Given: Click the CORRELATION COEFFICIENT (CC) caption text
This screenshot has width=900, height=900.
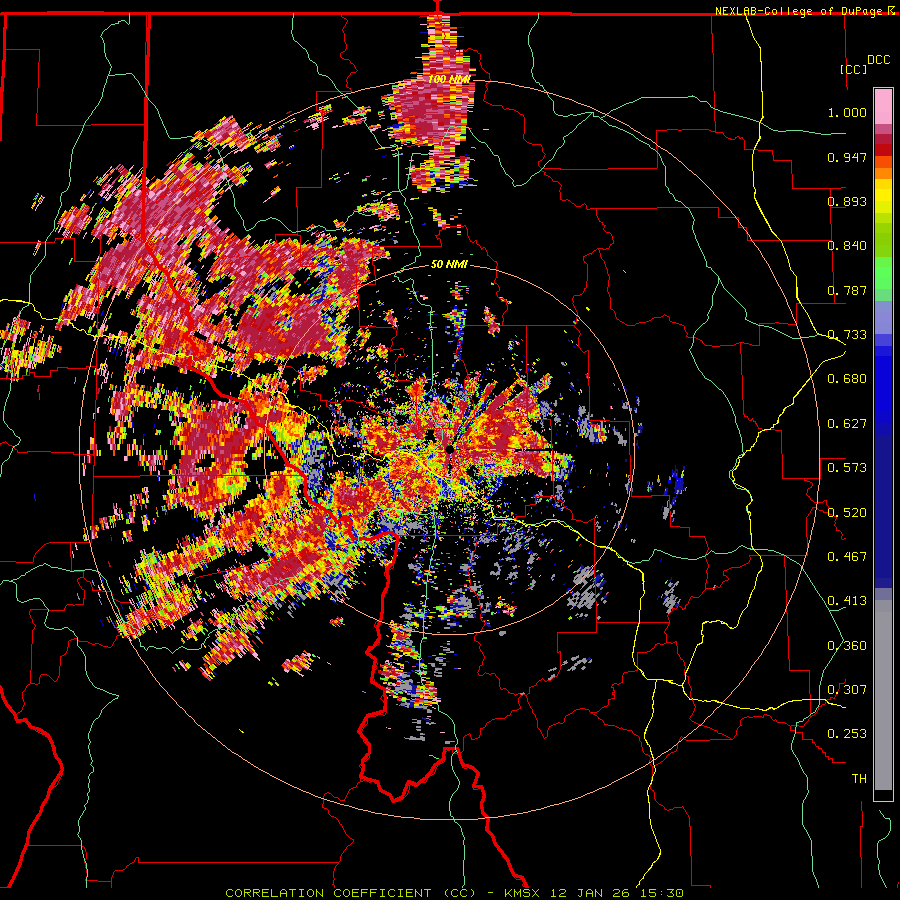Looking at the screenshot, I should click(x=351, y=893).
